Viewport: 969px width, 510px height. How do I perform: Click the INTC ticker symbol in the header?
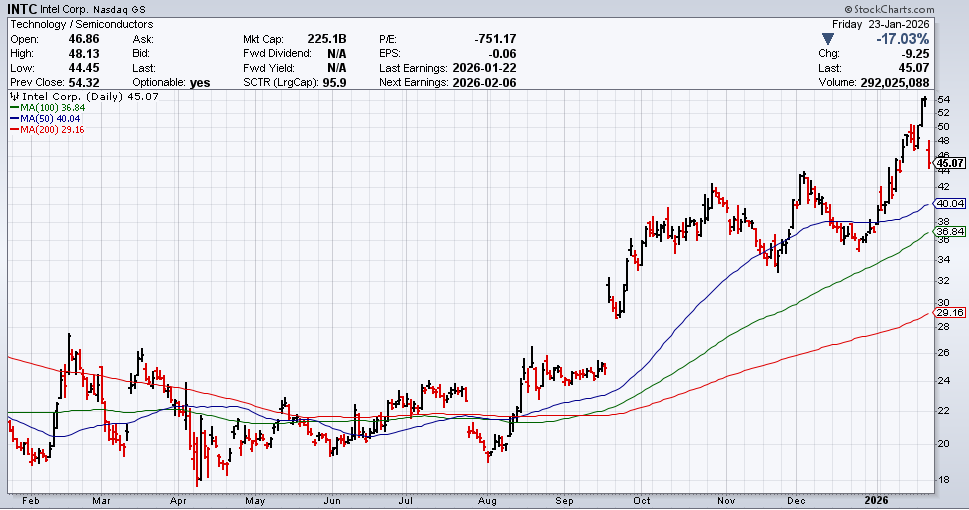click(x=25, y=8)
